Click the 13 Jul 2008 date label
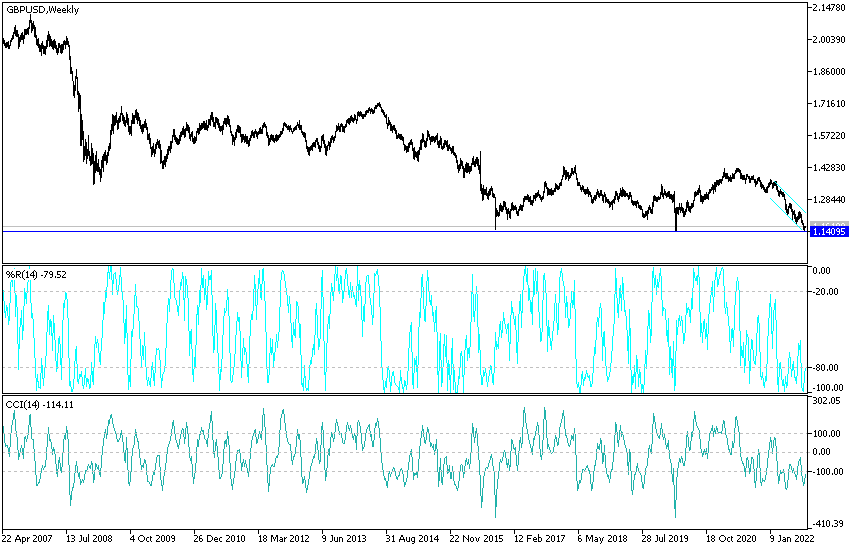 click(91, 538)
